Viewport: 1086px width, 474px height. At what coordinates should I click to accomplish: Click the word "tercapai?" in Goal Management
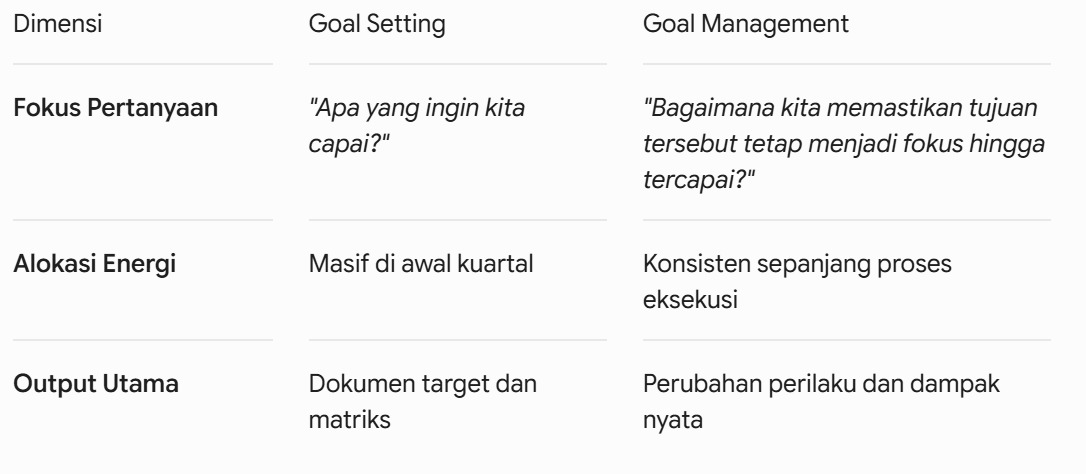[x=698, y=180]
